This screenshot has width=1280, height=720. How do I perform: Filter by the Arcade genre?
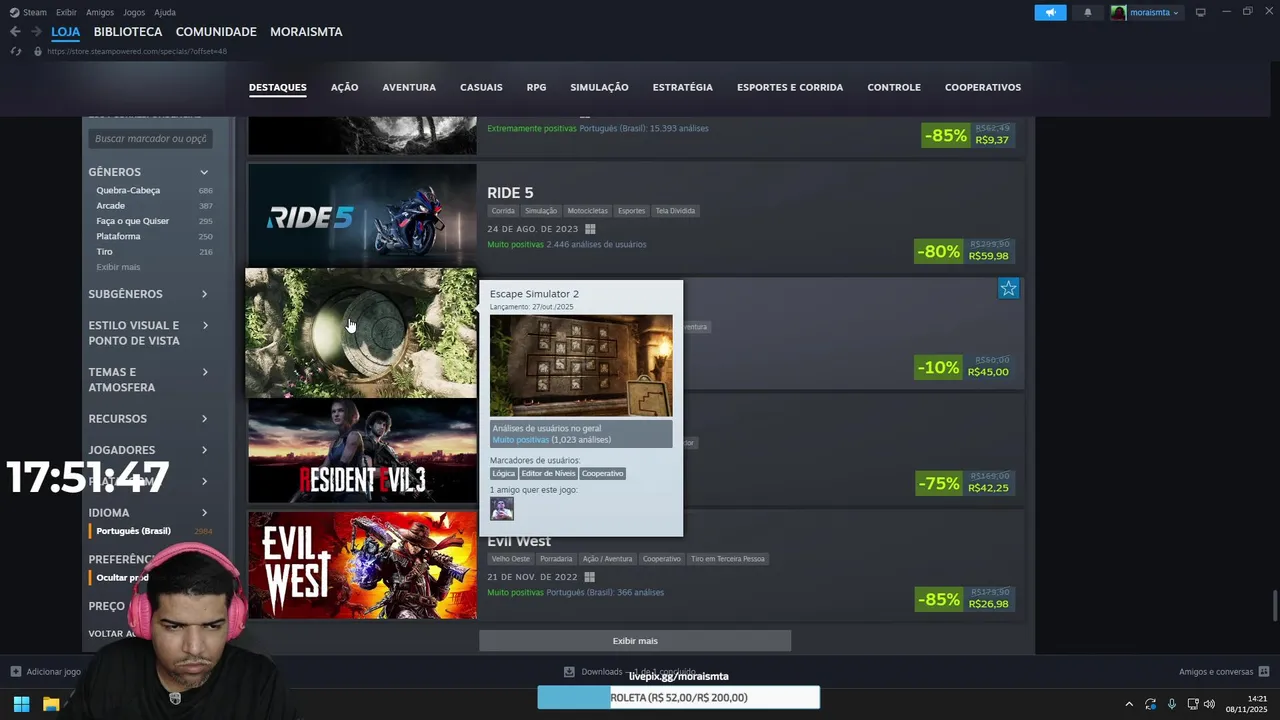111,205
